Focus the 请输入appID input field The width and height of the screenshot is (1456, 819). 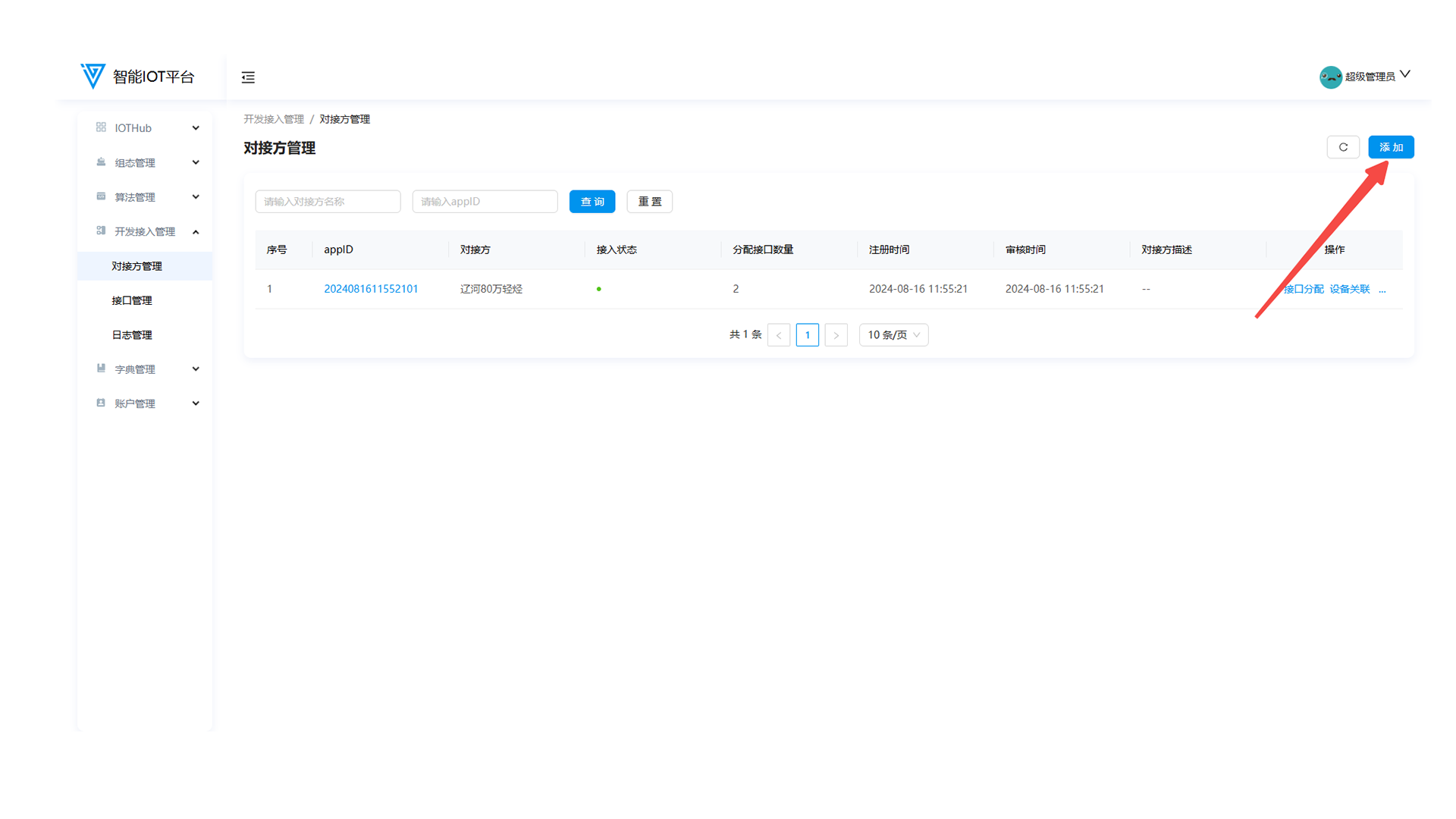point(485,202)
